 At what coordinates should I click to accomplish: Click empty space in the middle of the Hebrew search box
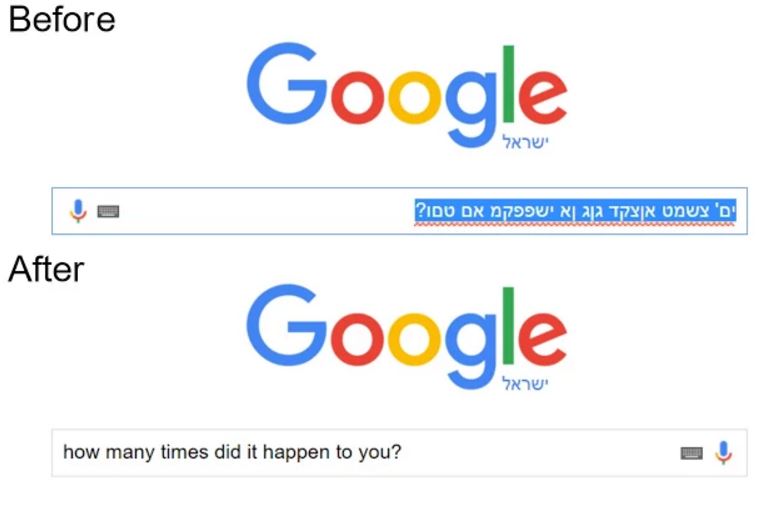click(270, 212)
